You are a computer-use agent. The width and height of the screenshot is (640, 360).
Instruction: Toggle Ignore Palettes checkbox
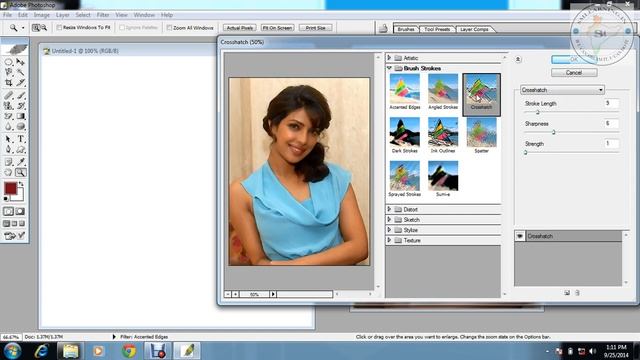(122, 27)
